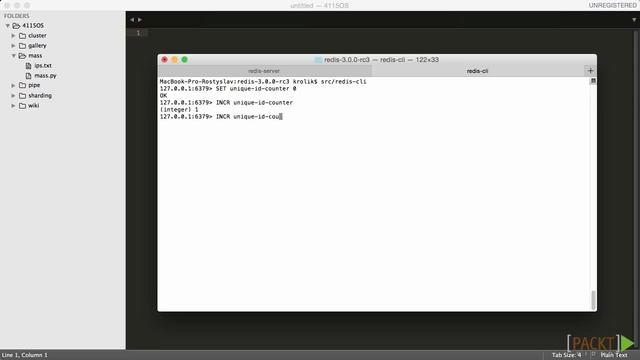Collapse the 411505 root folder
Screen dimensions: 640x360
(x=7, y=26)
